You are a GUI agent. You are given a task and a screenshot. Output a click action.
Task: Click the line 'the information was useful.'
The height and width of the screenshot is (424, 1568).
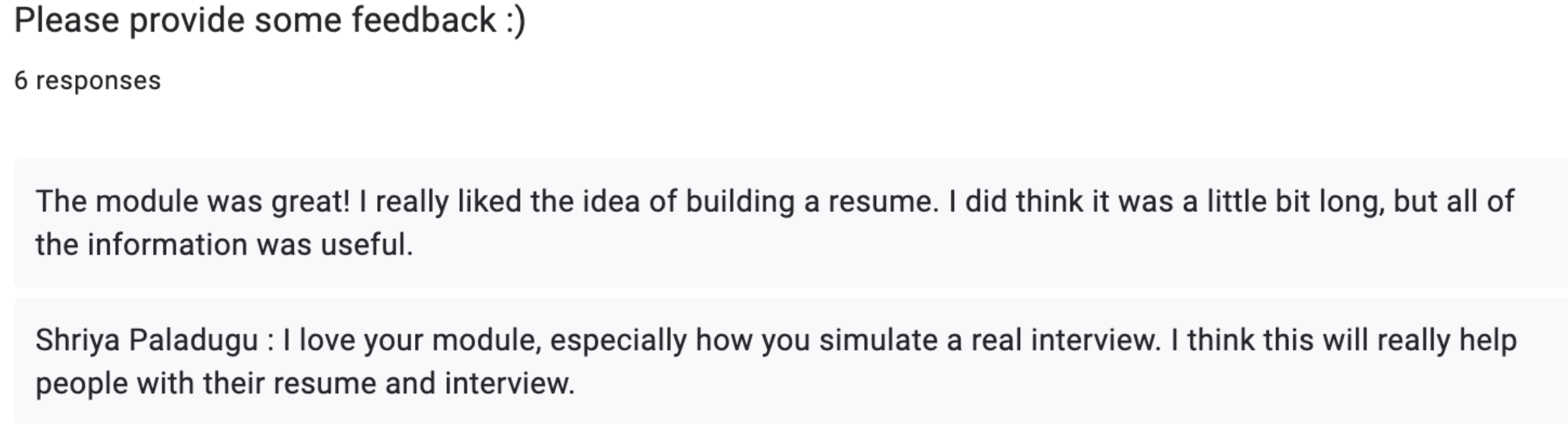pyautogui.click(x=224, y=244)
